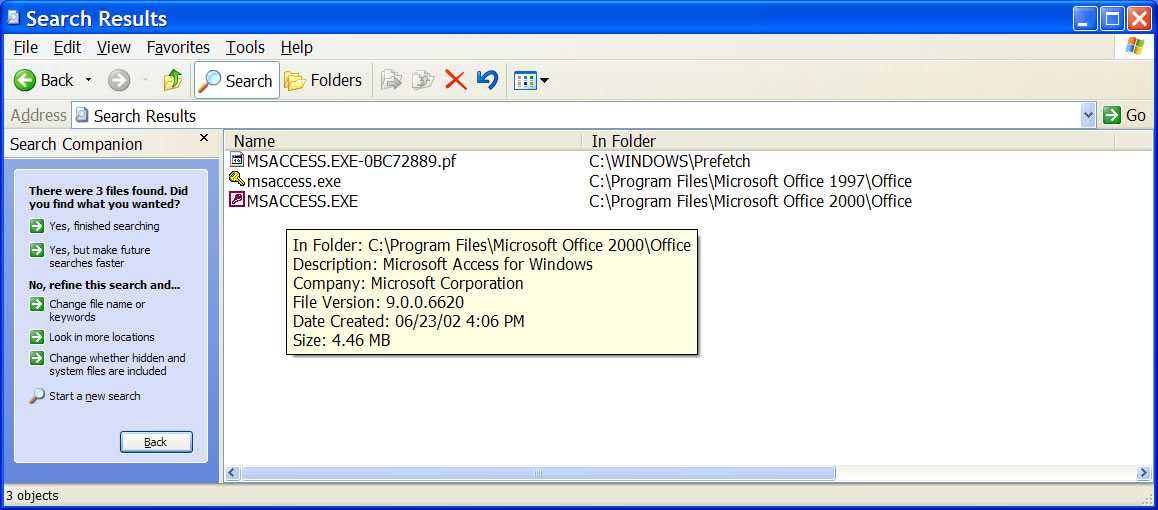
Task: Click the Windows flag logo icon
Action: (1134, 46)
